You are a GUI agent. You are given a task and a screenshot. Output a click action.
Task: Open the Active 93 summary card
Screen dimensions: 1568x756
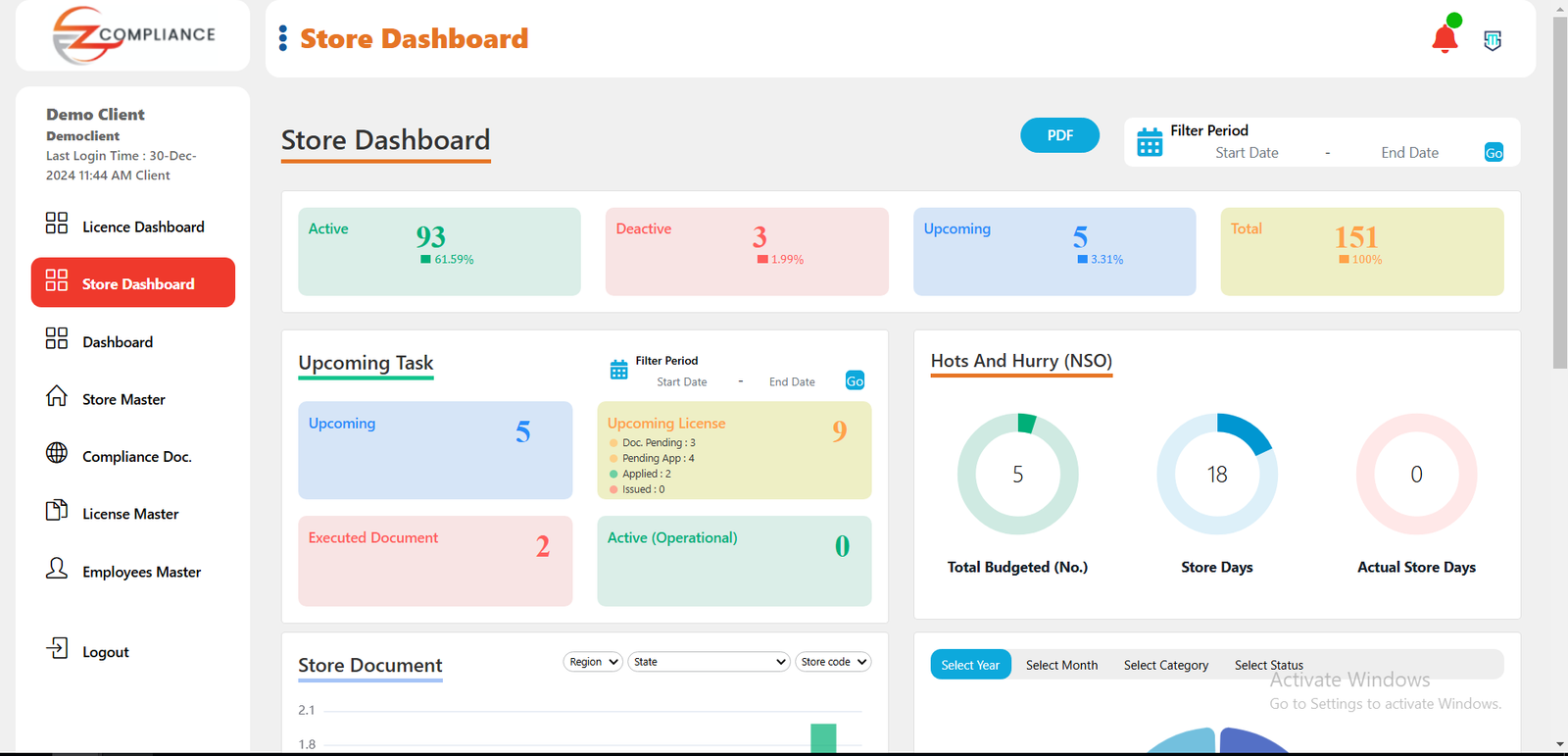tap(439, 251)
